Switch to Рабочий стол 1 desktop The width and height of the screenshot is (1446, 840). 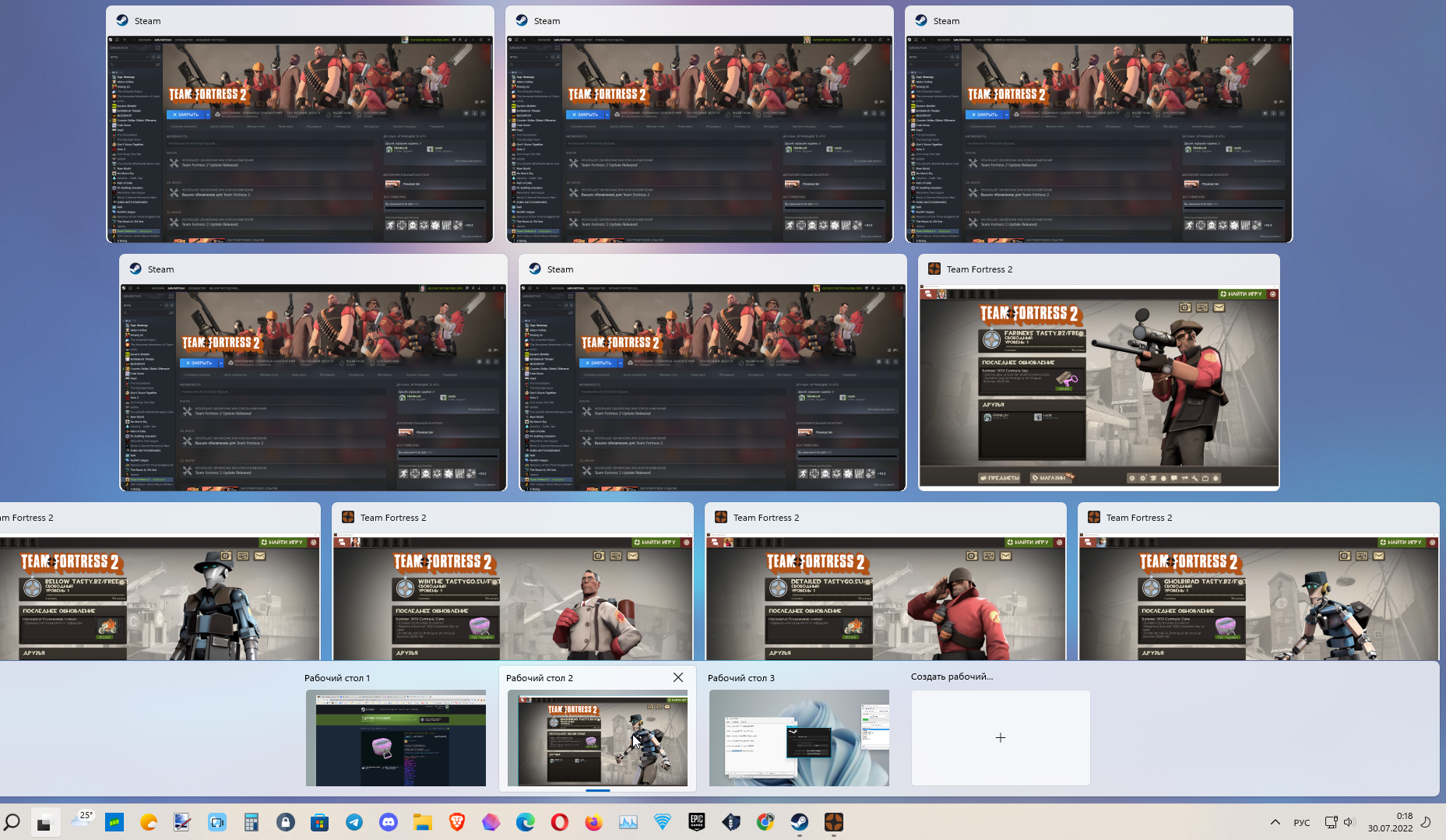[x=396, y=737]
